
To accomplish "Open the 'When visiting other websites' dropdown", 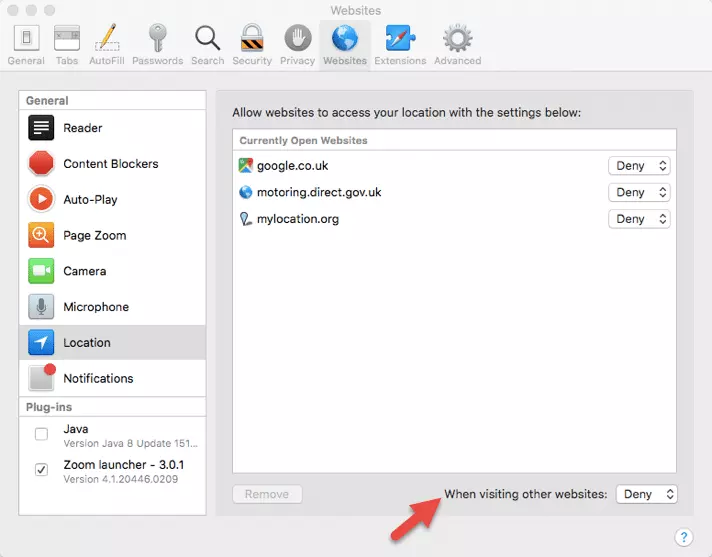I will tap(647, 494).
